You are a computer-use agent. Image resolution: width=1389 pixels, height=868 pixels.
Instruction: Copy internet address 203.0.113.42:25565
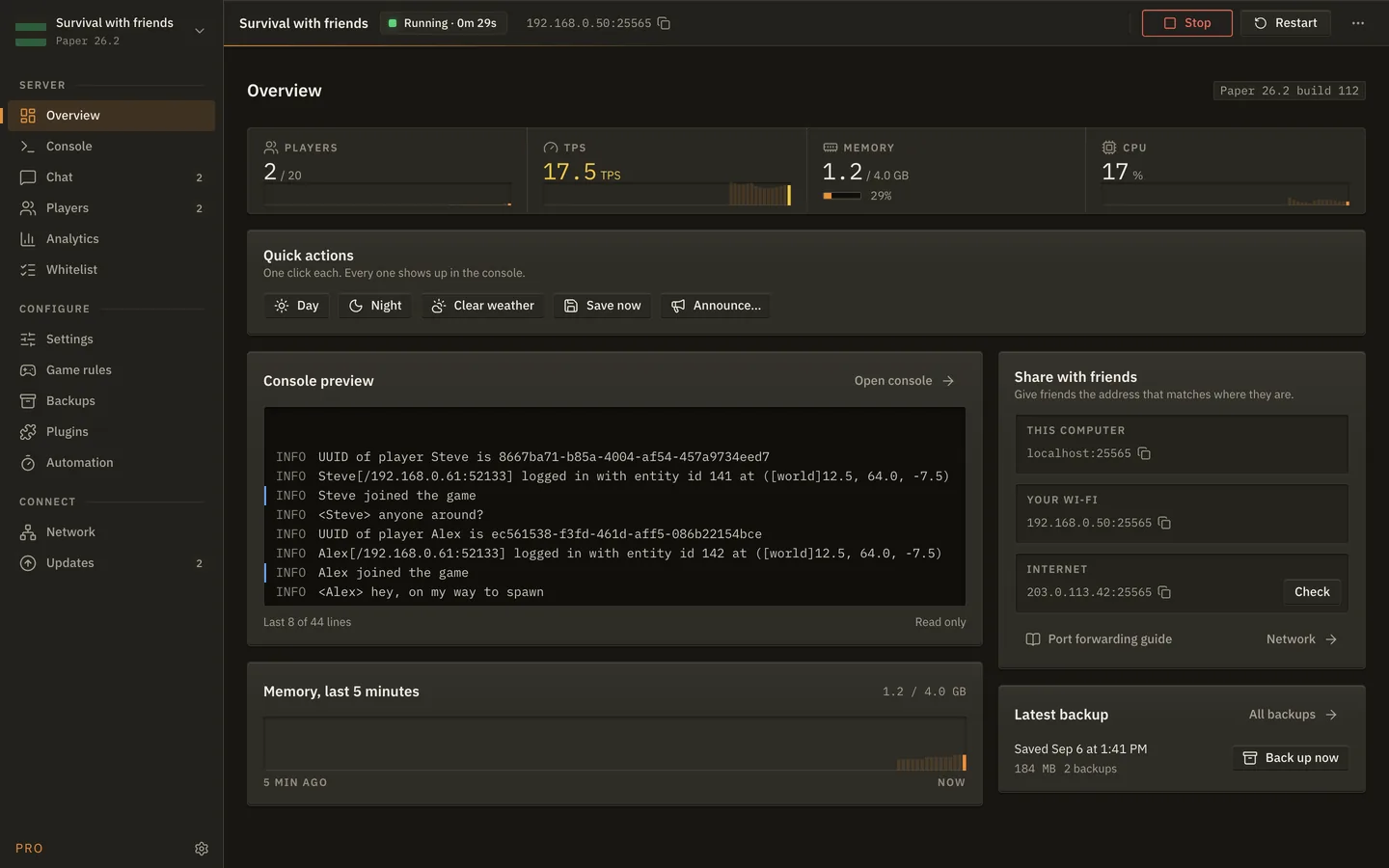tap(1164, 592)
